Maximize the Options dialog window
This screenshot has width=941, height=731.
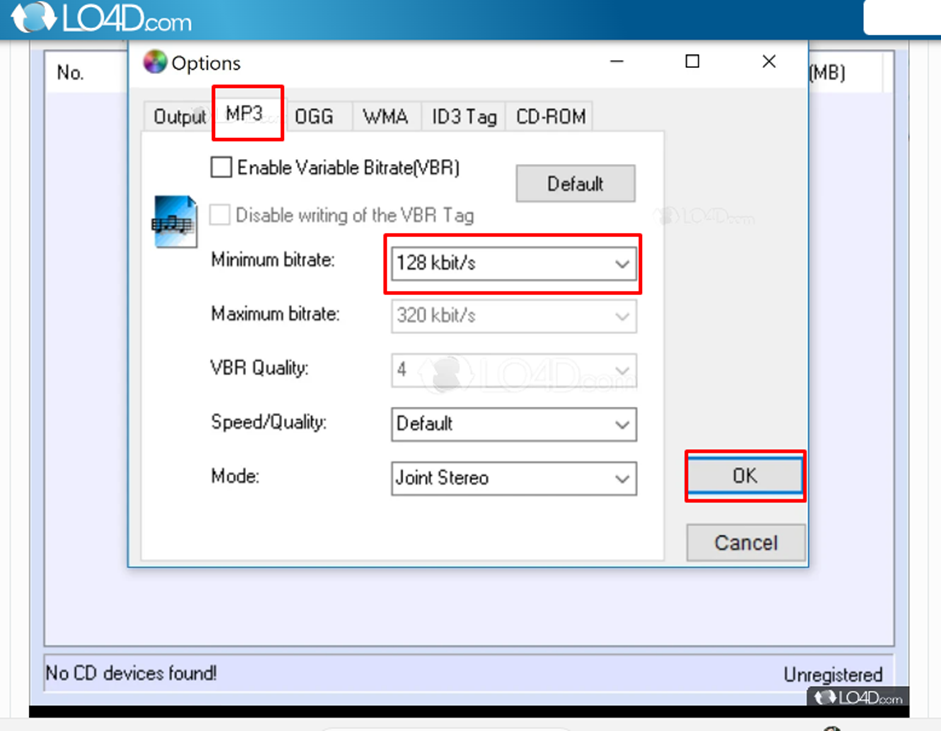(x=692, y=62)
